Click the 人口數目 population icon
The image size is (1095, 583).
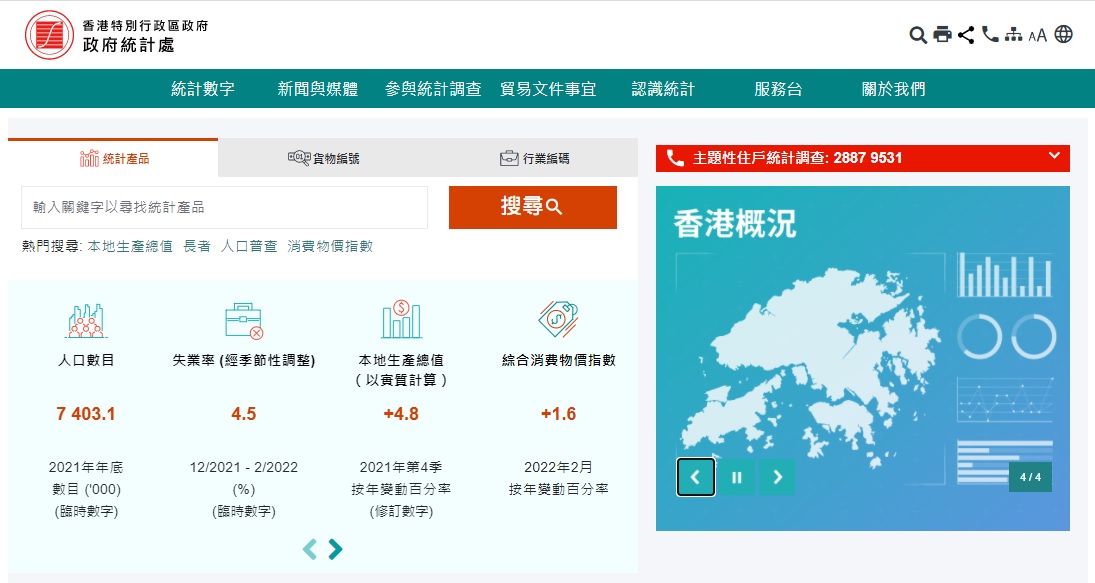pos(86,320)
